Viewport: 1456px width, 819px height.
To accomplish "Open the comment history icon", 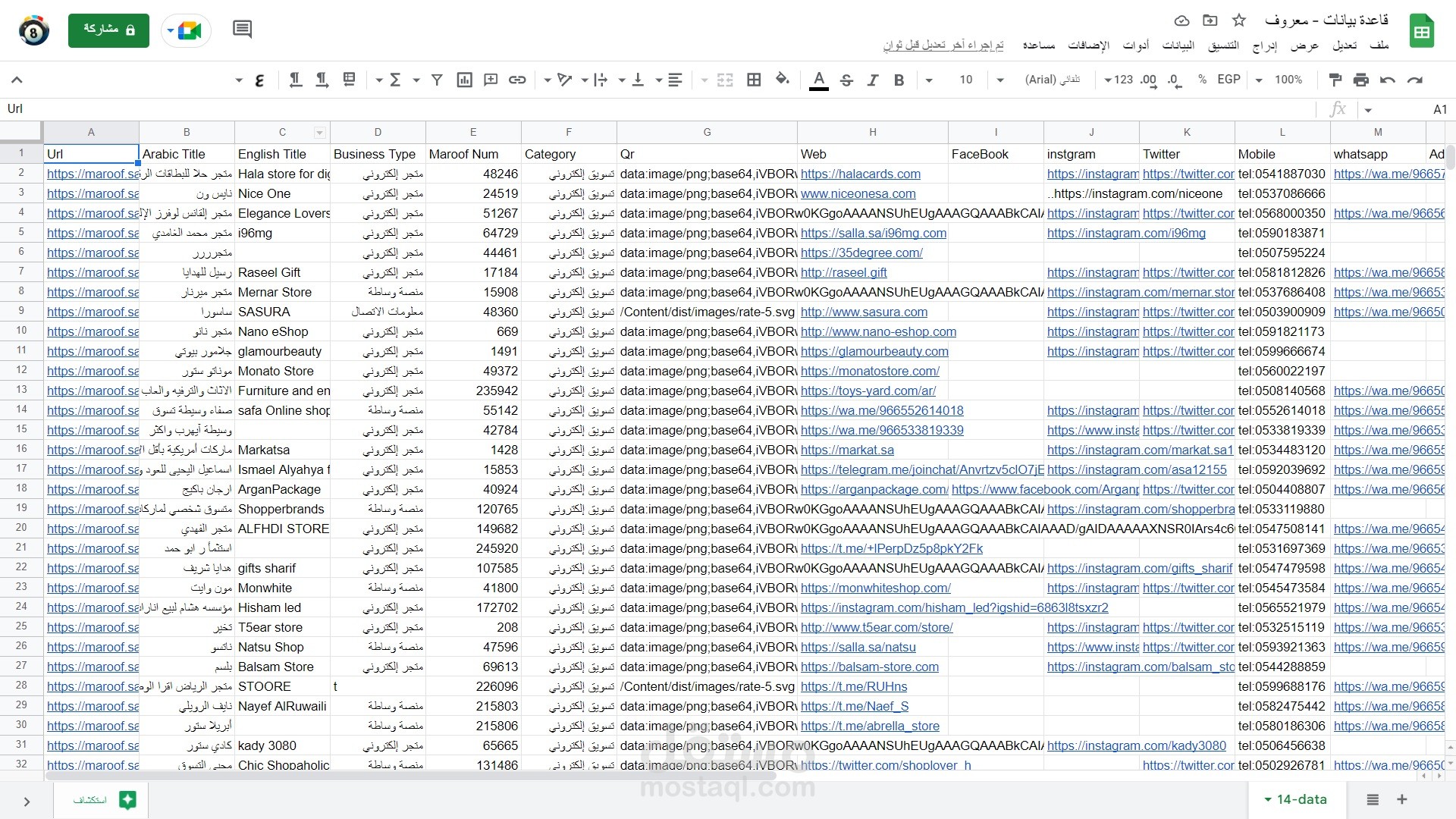I will click(242, 30).
